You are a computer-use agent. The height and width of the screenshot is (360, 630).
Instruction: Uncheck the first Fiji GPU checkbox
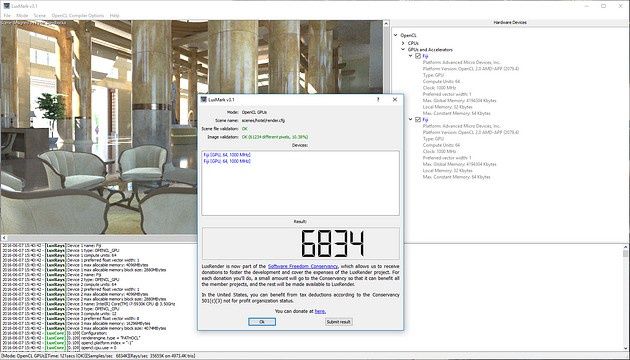(x=418, y=56)
